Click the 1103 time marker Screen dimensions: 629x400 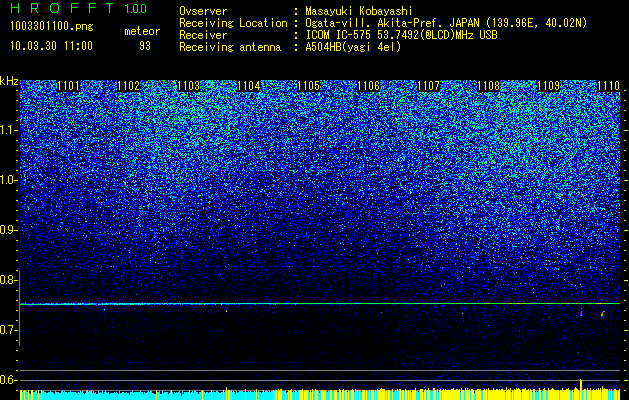tap(189, 86)
